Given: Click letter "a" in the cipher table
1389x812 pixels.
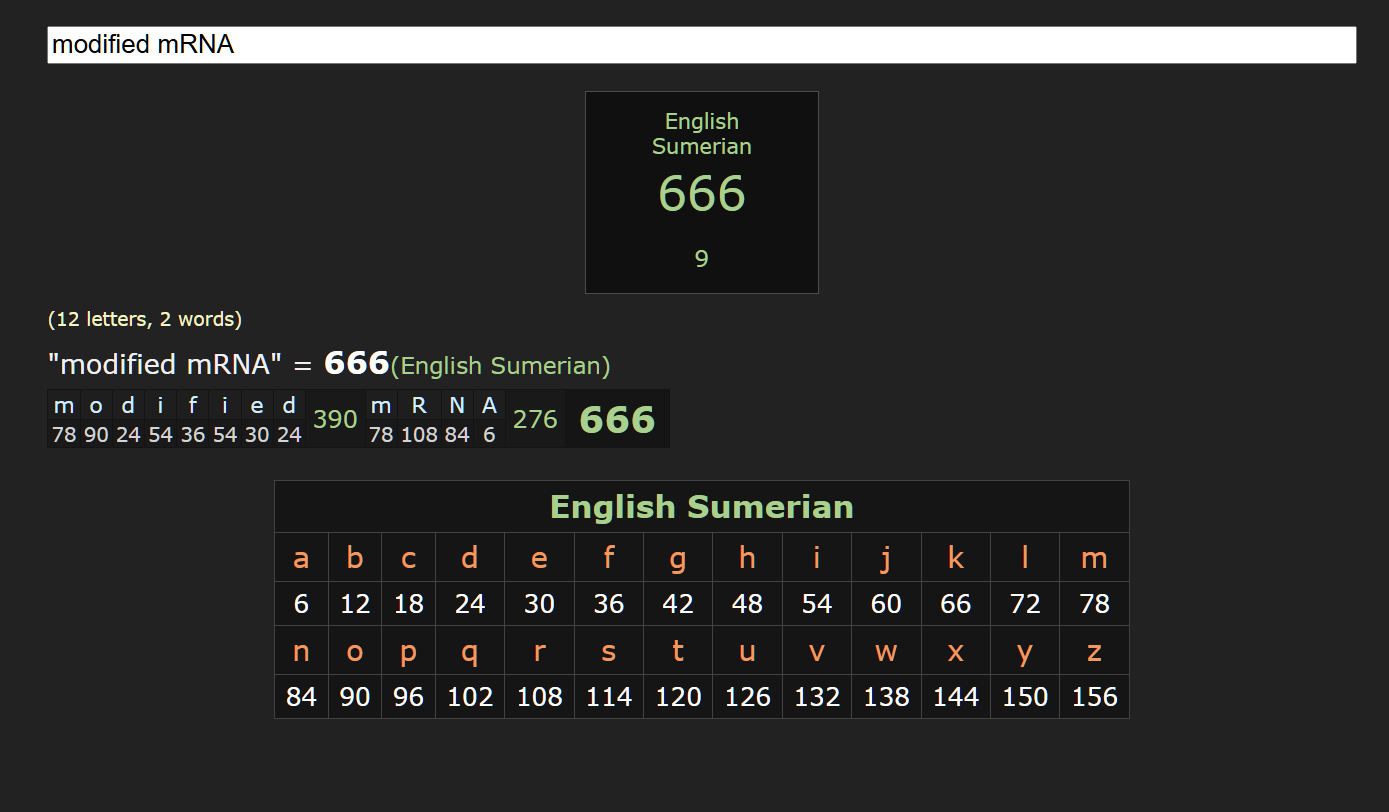Looking at the screenshot, I should coord(301,558).
